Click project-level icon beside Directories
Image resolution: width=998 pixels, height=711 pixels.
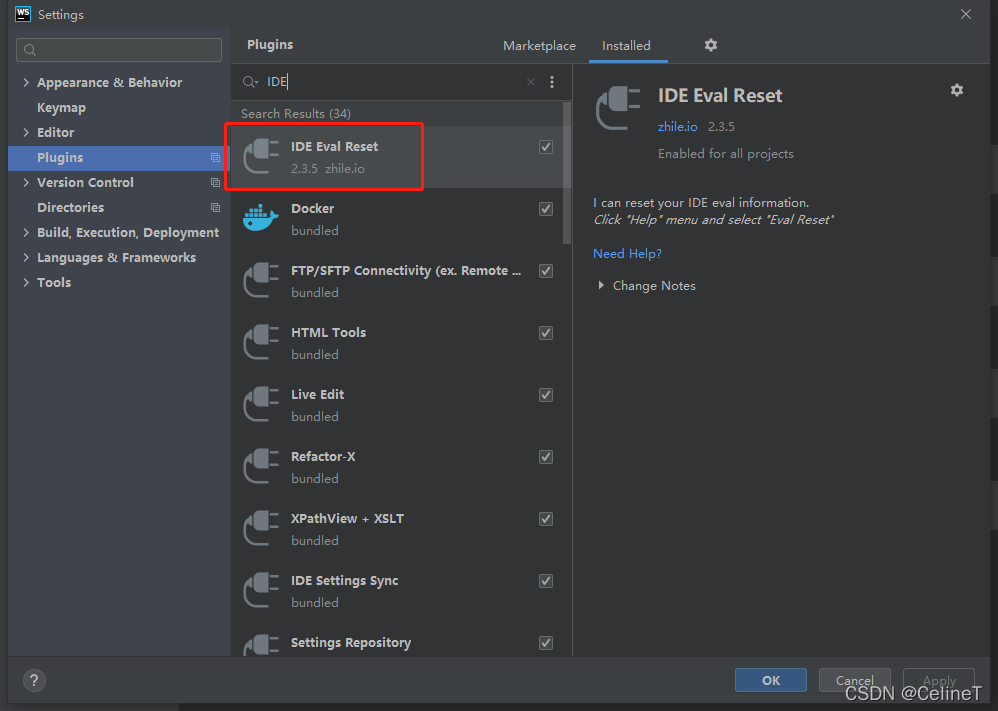point(215,208)
